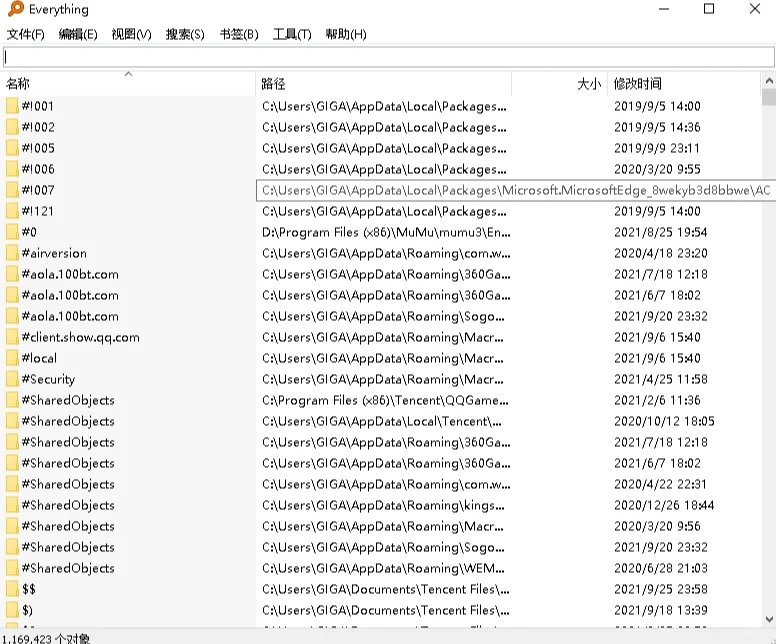The width and height of the screenshot is (776, 644).
Task: Click the 1,169,423 个对象 status text
Action: [46, 639]
